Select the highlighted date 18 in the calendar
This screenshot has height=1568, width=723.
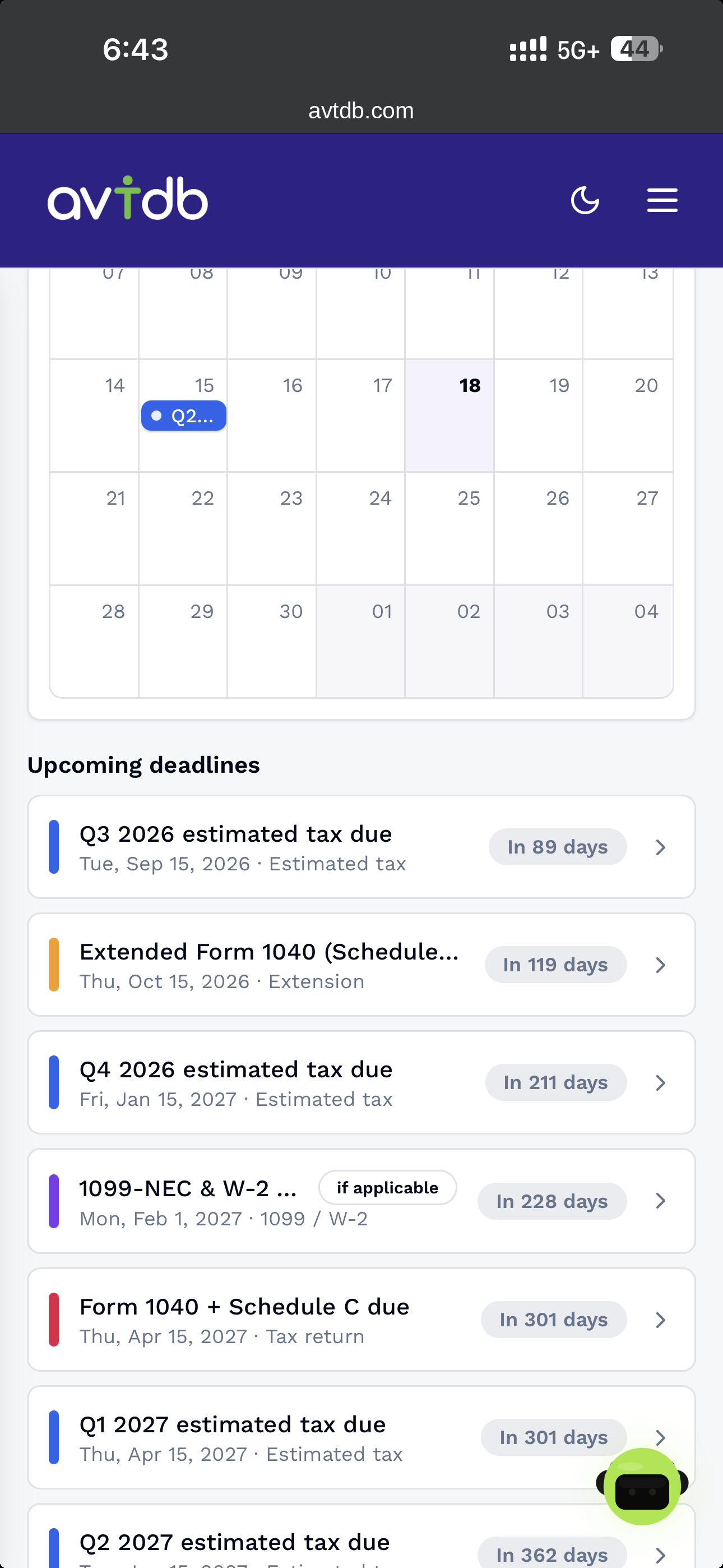(x=449, y=416)
